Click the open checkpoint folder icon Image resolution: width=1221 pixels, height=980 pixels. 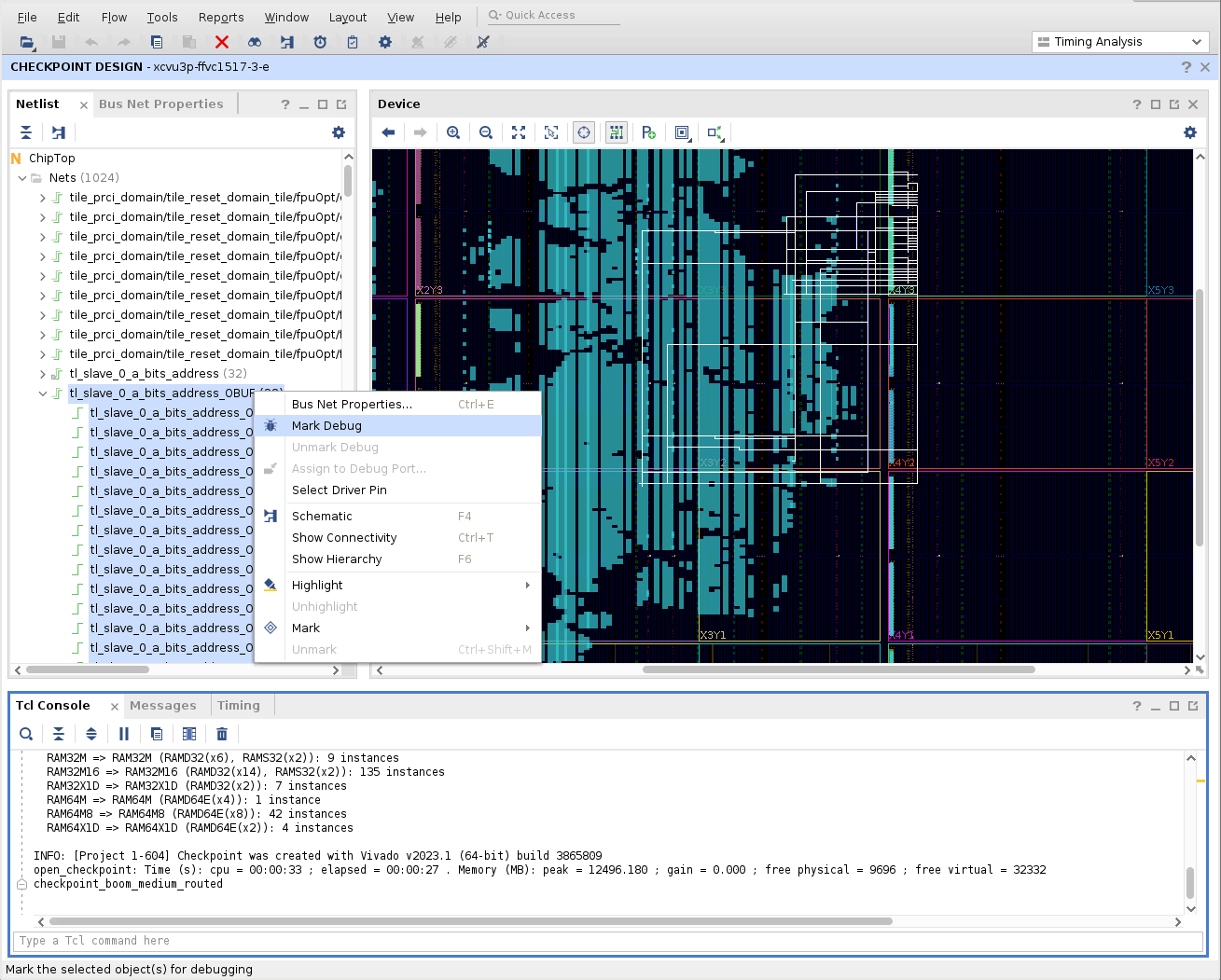[27, 42]
